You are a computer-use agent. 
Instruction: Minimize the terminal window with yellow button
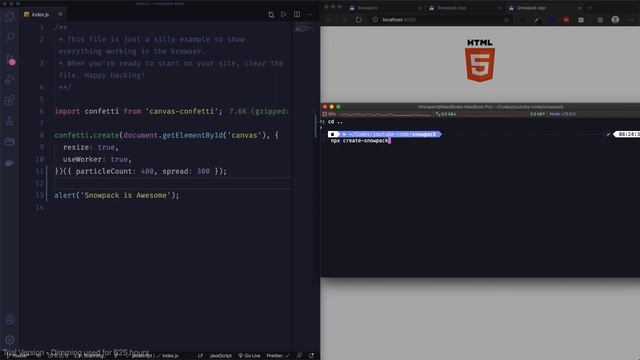(x=332, y=107)
